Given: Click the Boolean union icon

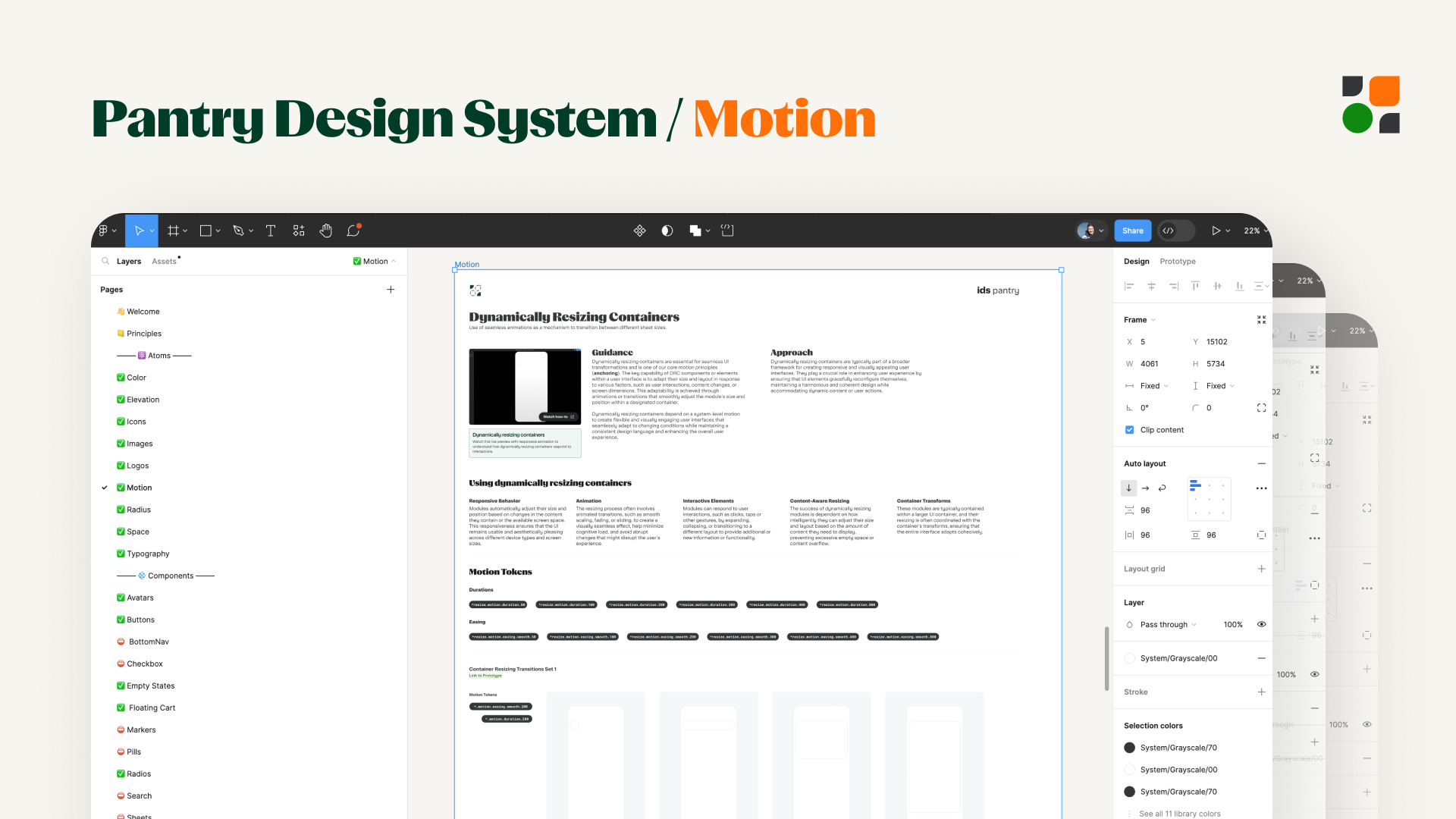Looking at the screenshot, I should point(695,231).
